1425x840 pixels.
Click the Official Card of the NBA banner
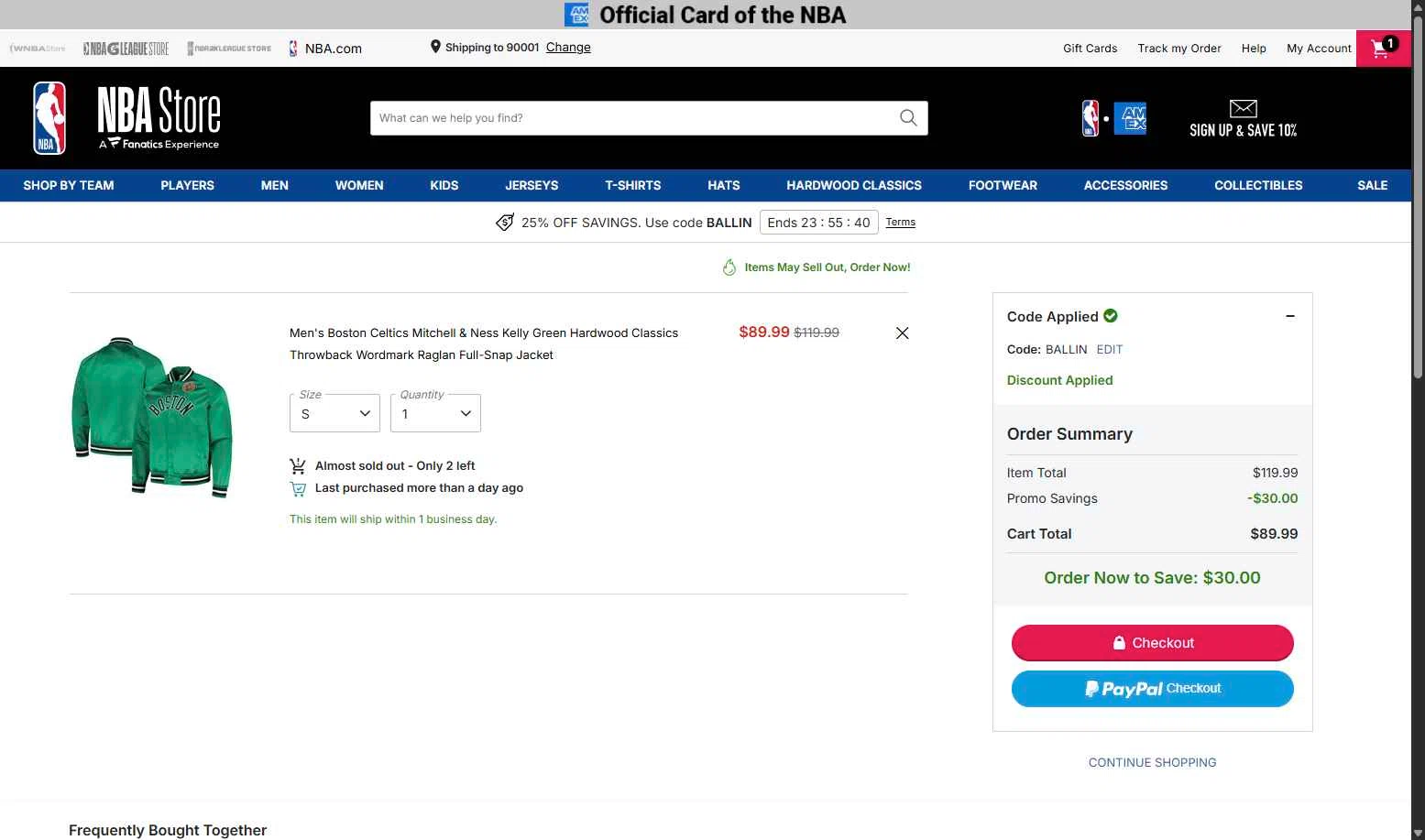(706, 15)
